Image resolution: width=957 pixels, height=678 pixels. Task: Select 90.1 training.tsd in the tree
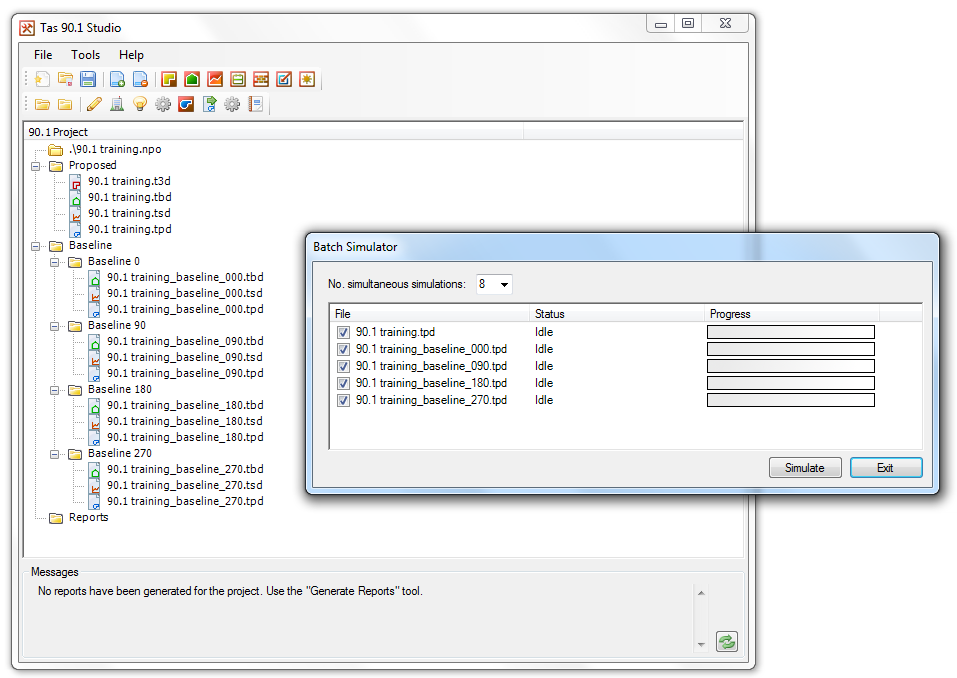pyautogui.click(x=129, y=213)
